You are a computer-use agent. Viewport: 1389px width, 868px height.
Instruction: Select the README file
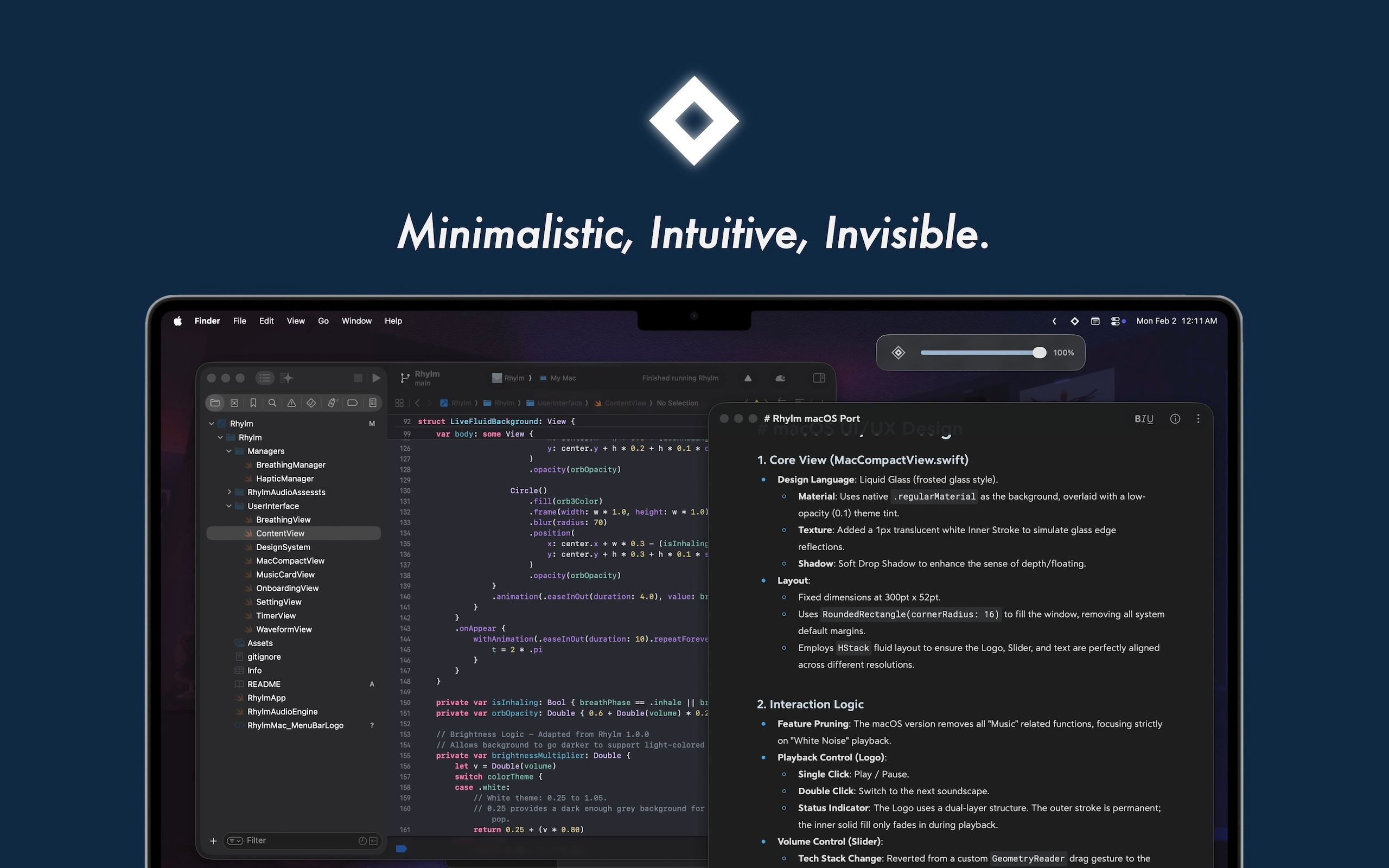pos(264,684)
